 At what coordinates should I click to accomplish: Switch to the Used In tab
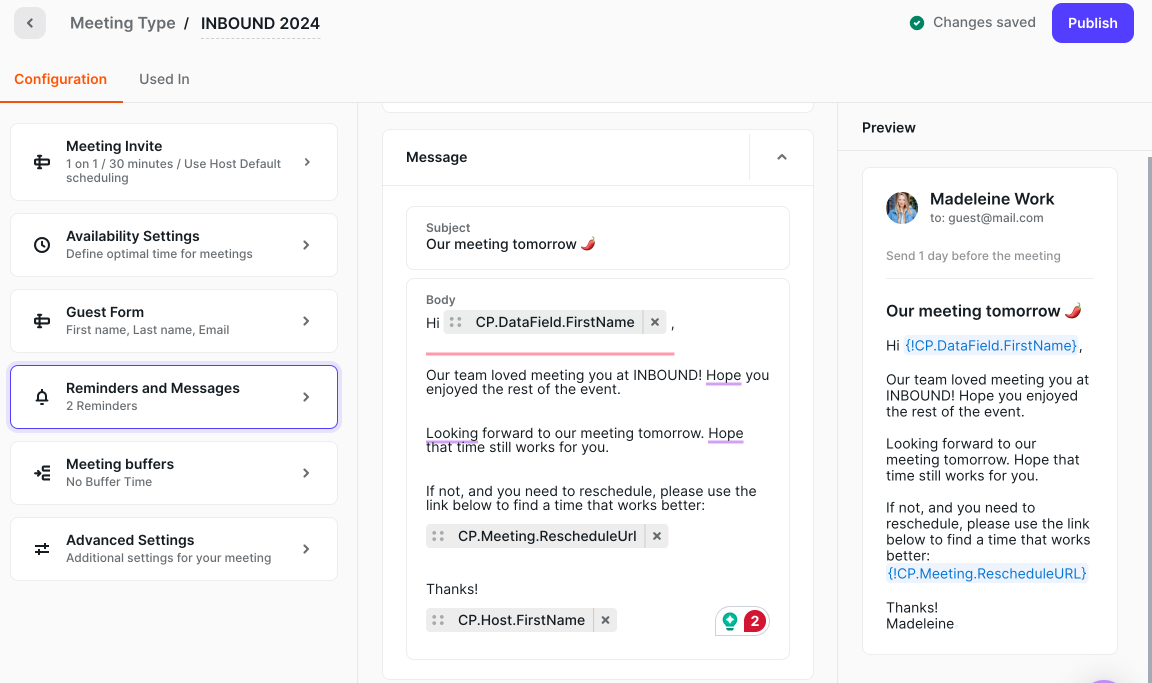pyautogui.click(x=164, y=79)
